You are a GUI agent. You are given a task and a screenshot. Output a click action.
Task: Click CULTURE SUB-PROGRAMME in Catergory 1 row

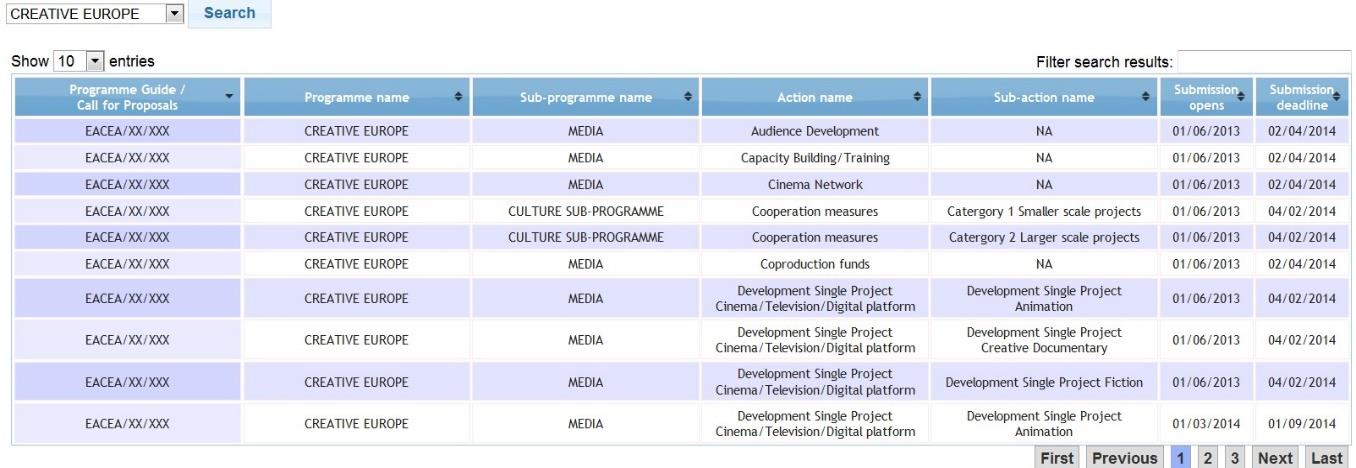coord(585,211)
